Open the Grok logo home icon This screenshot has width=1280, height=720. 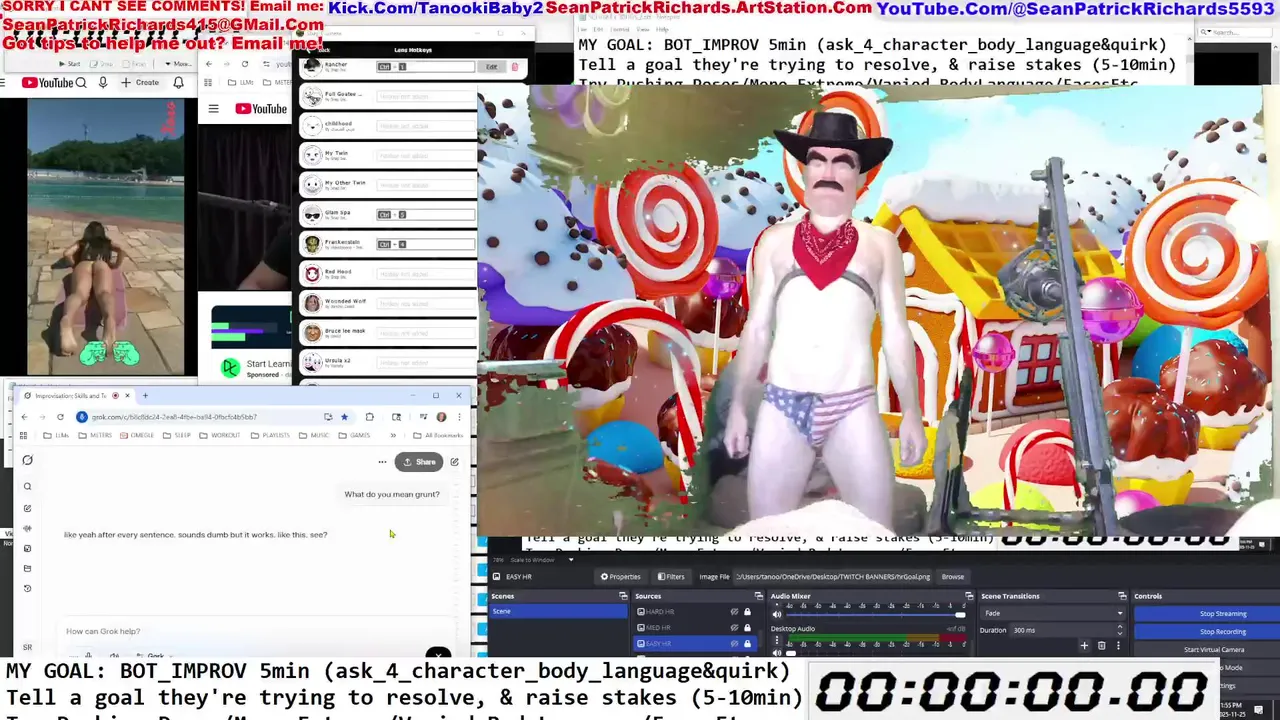[x=28, y=460]
